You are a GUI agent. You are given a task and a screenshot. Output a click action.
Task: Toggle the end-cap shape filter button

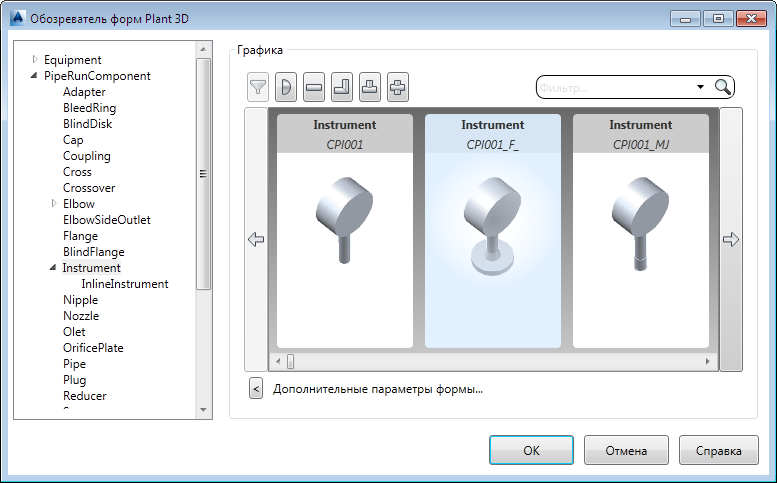click(286, 87)
